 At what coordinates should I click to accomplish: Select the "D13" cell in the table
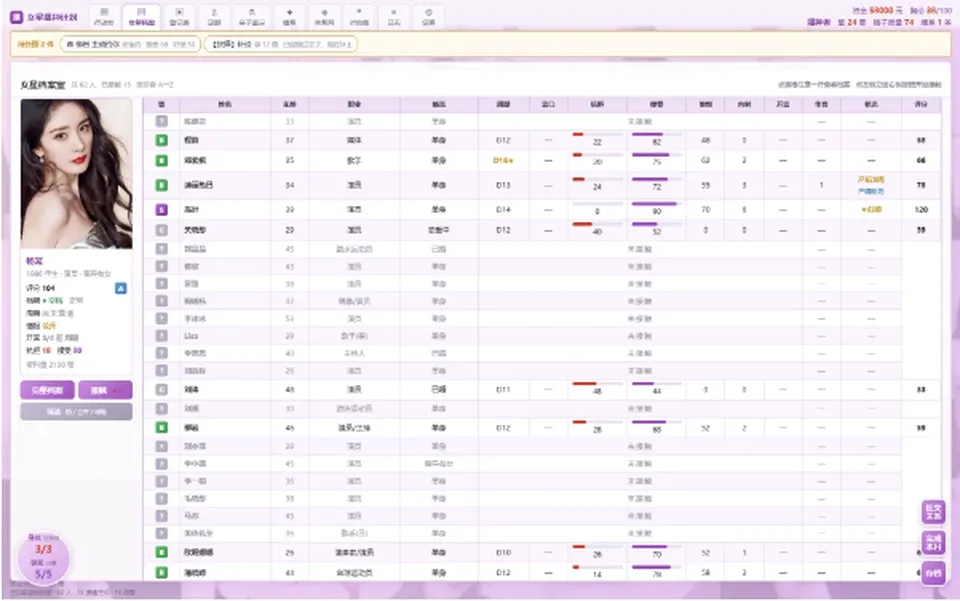(x=503, y=185)
